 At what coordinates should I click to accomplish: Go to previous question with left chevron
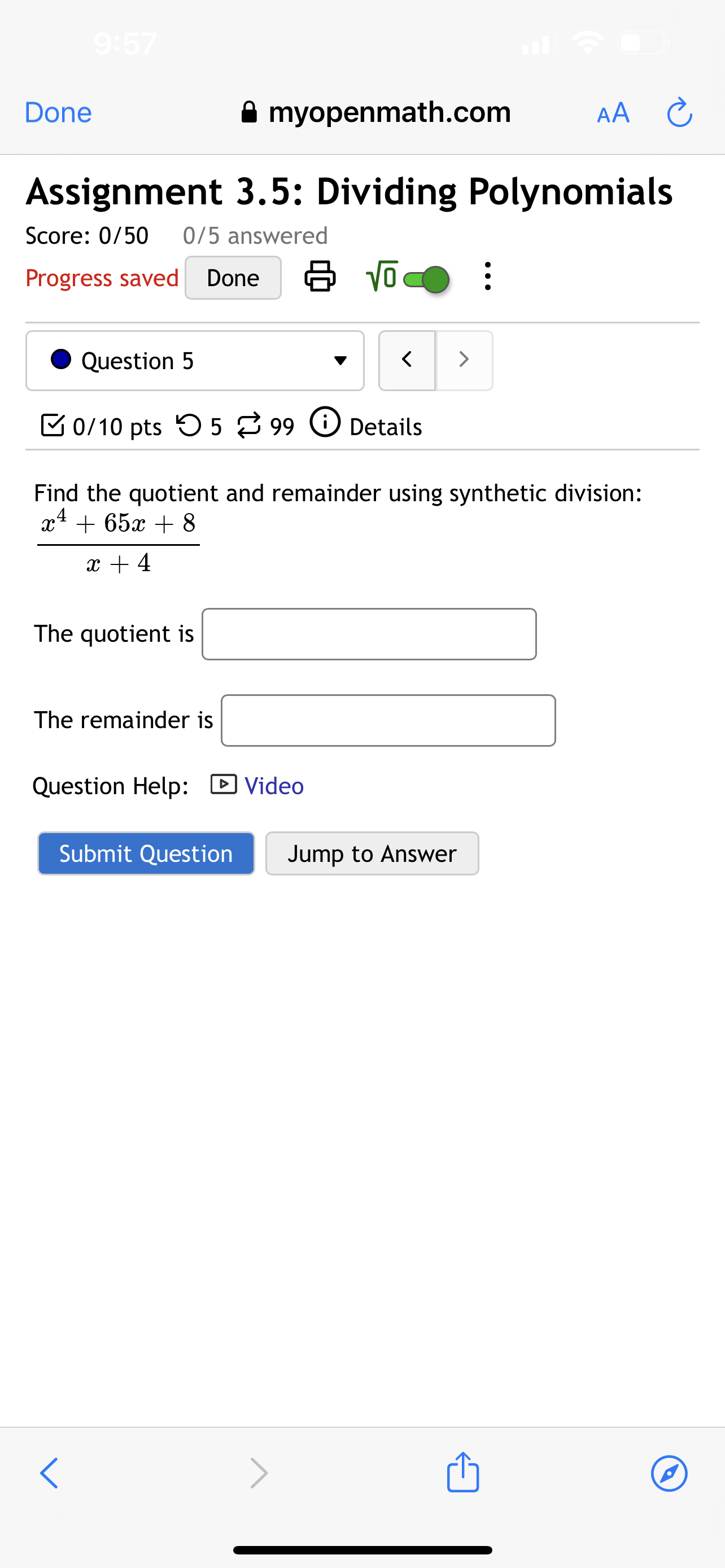(x=407, y=360)
